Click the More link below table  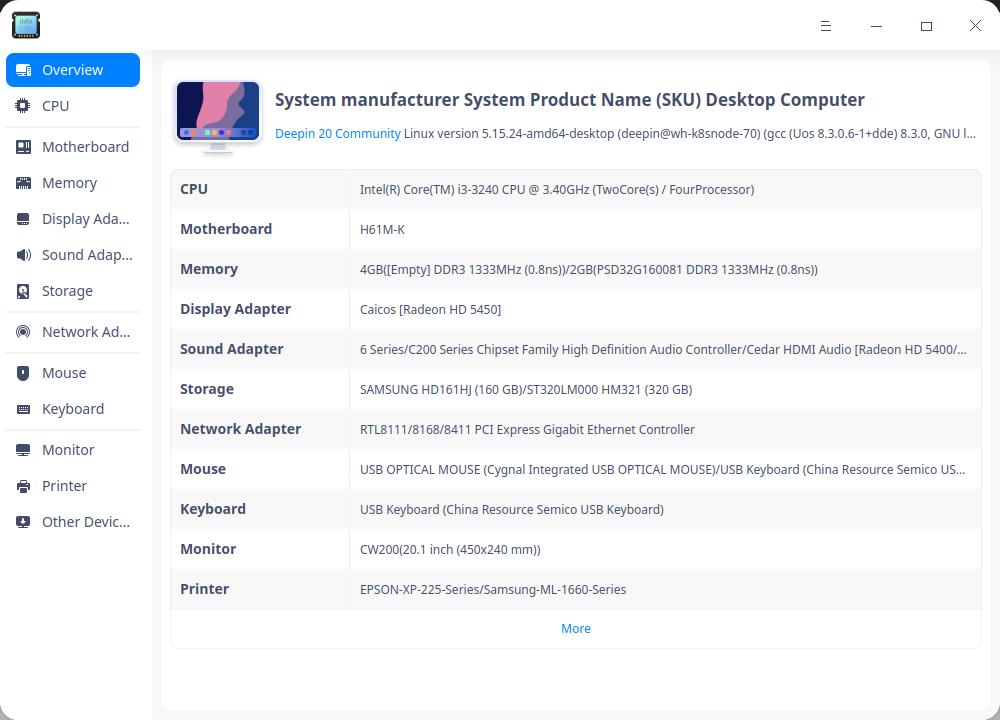point(576,629)
